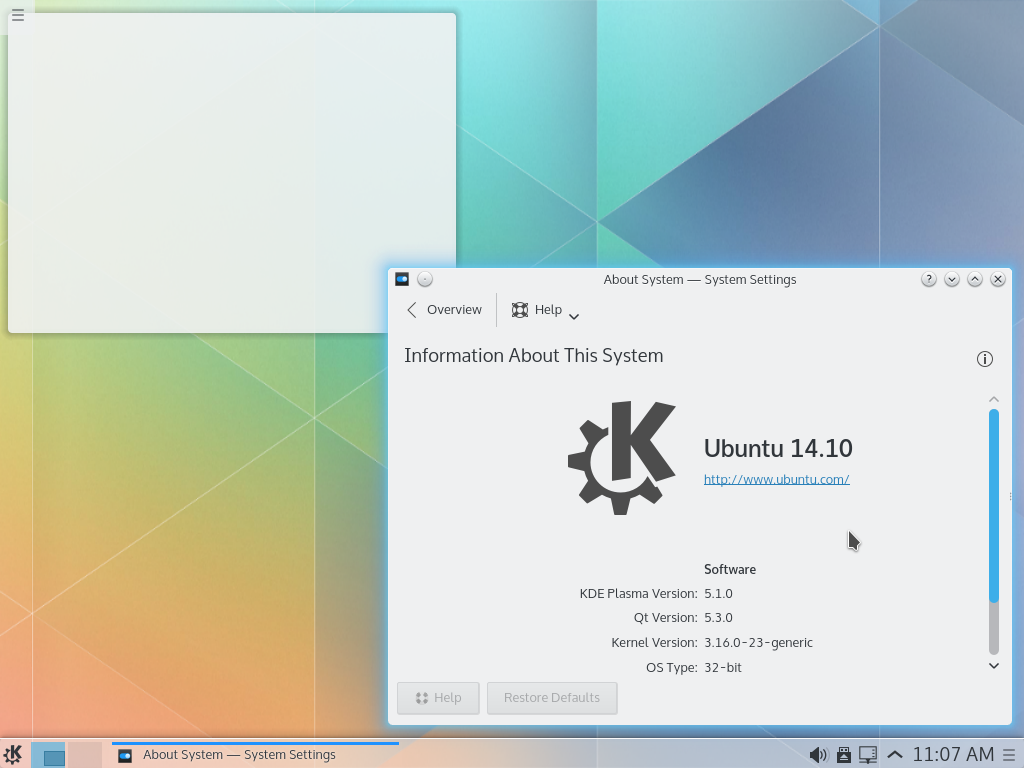
Task: Click the System Settings window menu icon
Action: pyautogui.click(x=402, y=279)
